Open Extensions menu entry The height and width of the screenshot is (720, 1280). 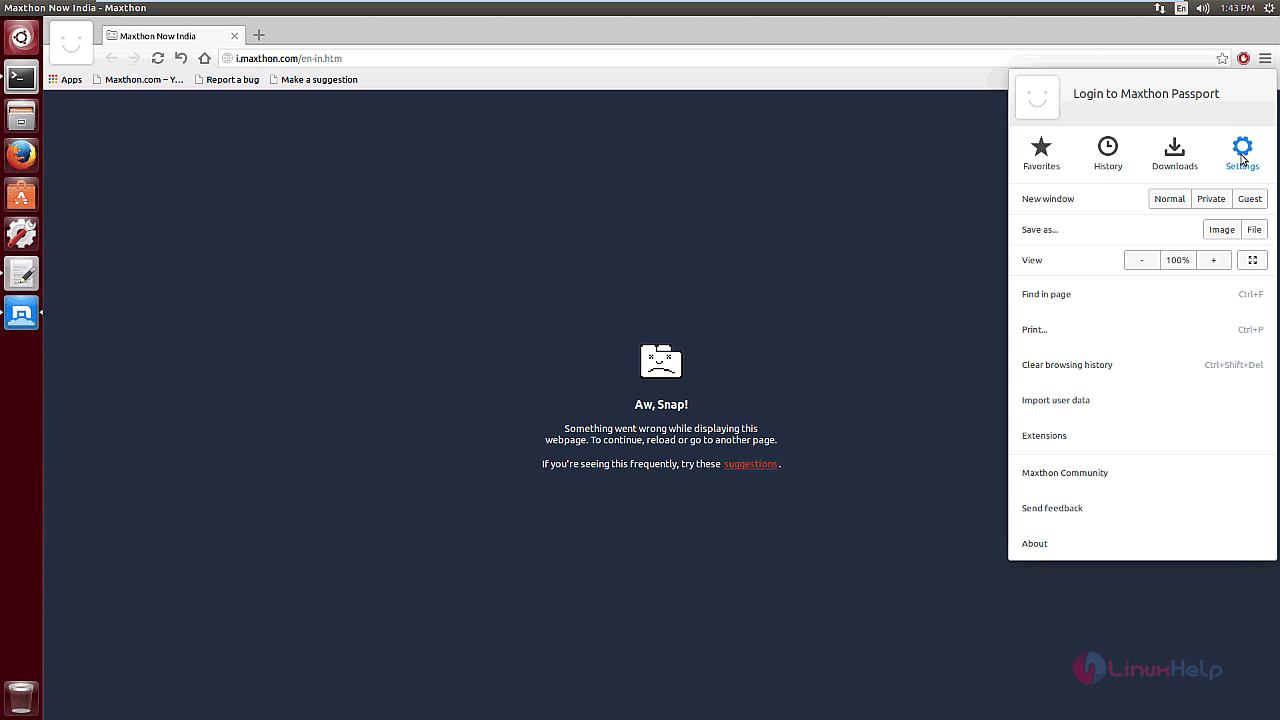point(1142,436)
